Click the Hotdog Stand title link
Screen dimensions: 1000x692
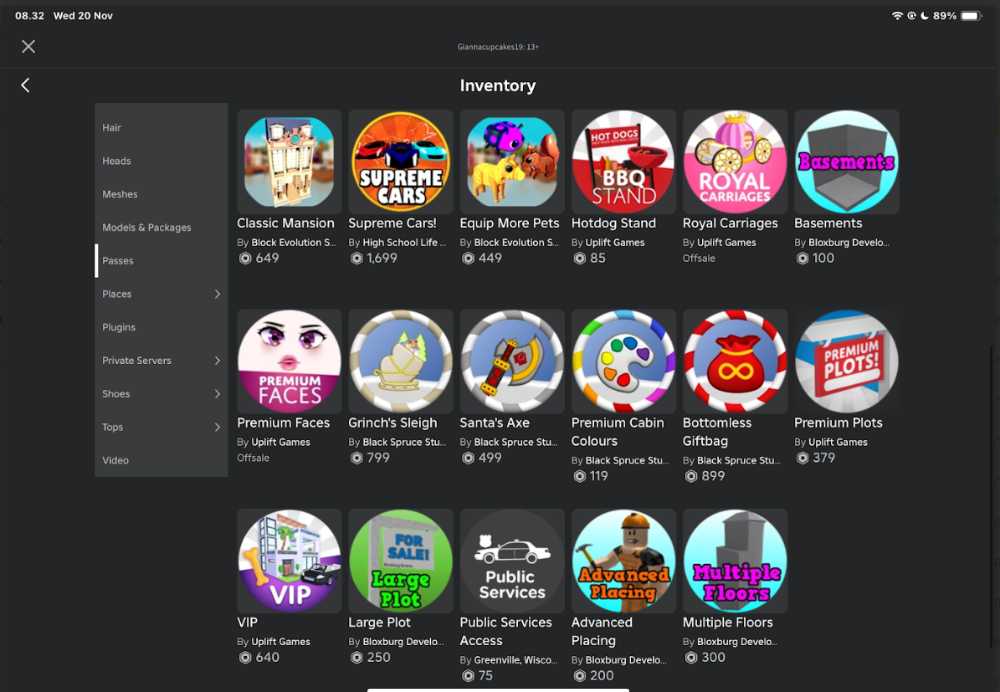pos(614,223)
